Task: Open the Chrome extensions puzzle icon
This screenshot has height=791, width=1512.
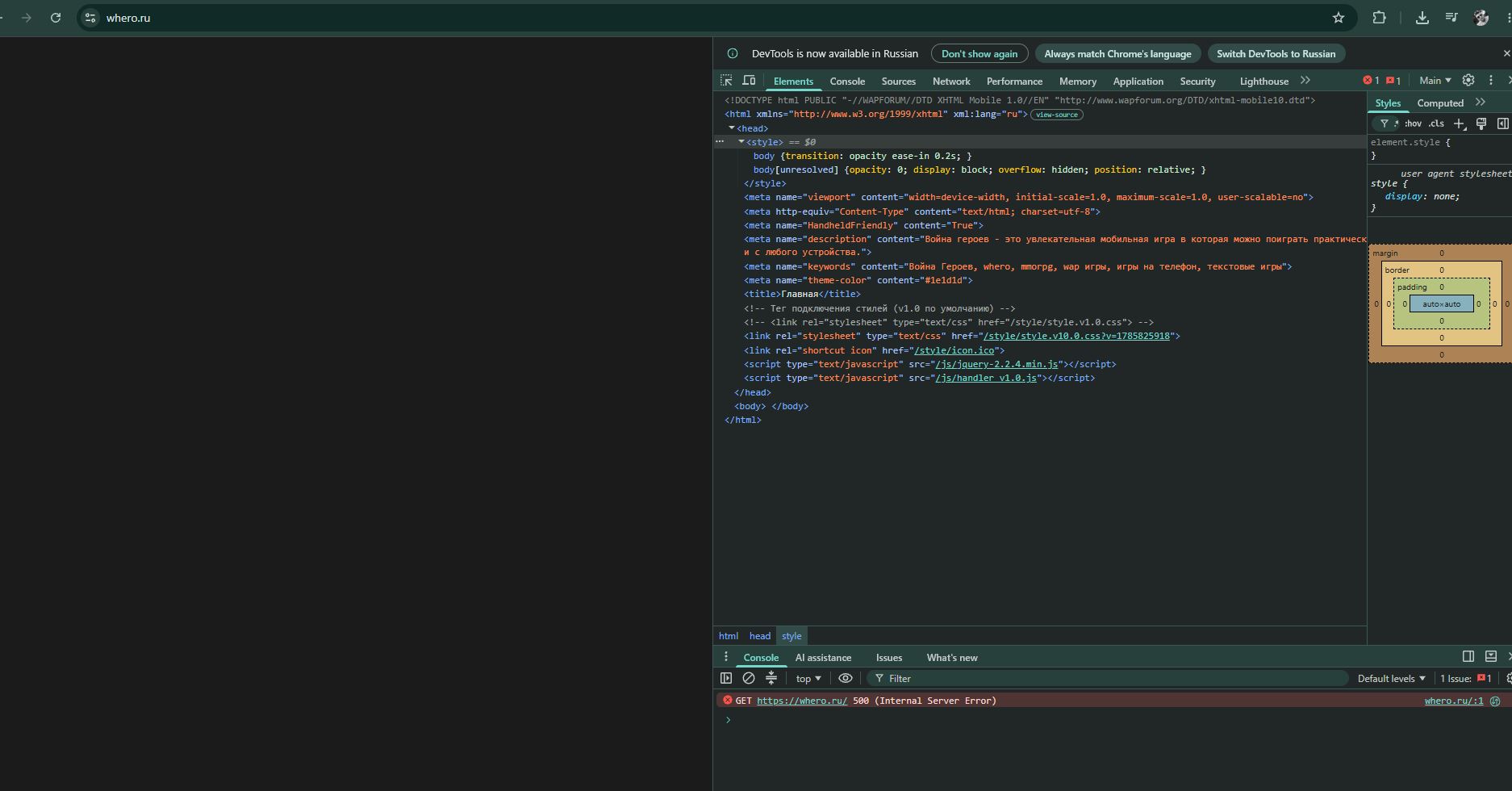Action: click(x=1379, y=18)
